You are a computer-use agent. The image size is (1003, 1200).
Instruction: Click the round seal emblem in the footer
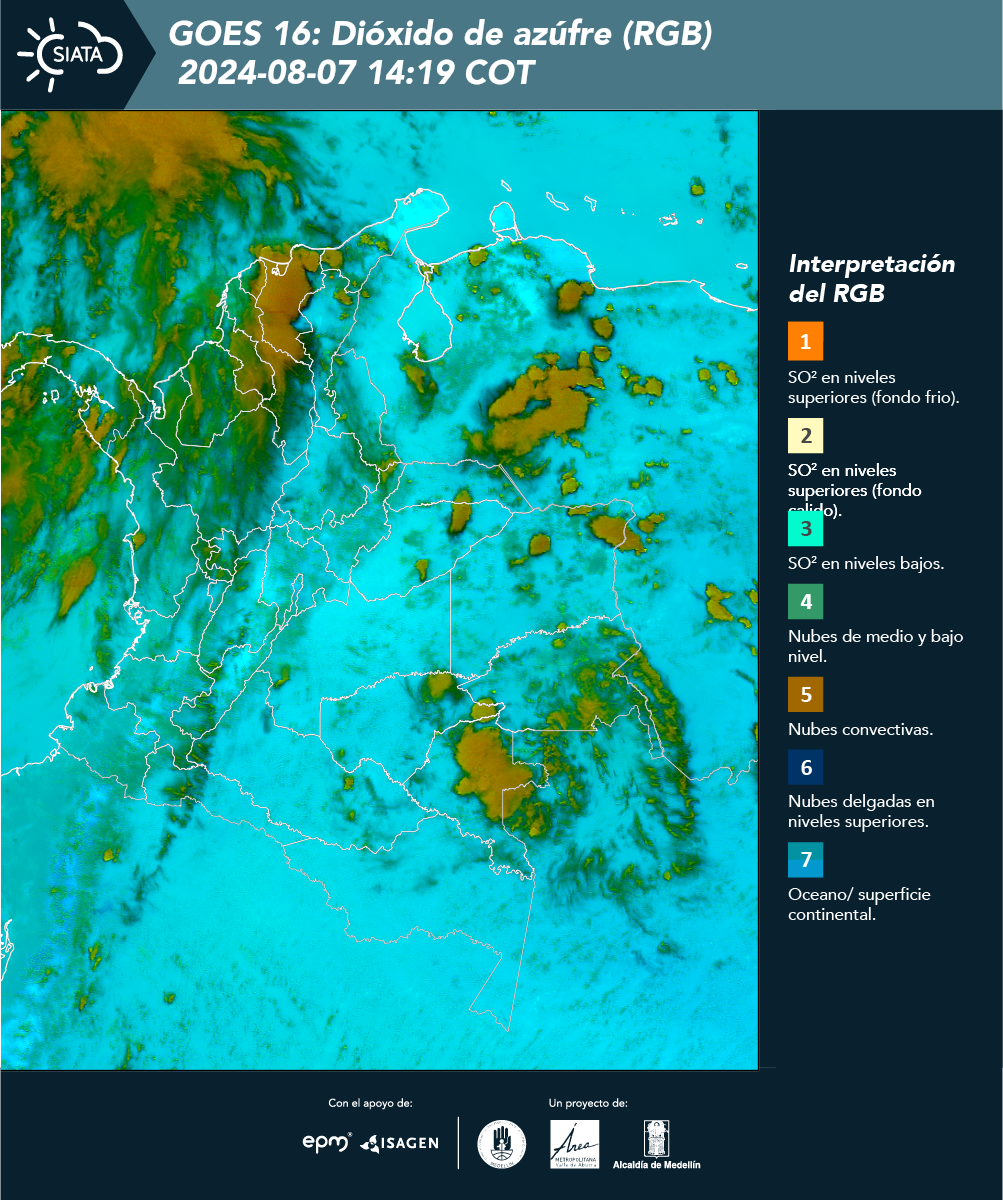502,1144
